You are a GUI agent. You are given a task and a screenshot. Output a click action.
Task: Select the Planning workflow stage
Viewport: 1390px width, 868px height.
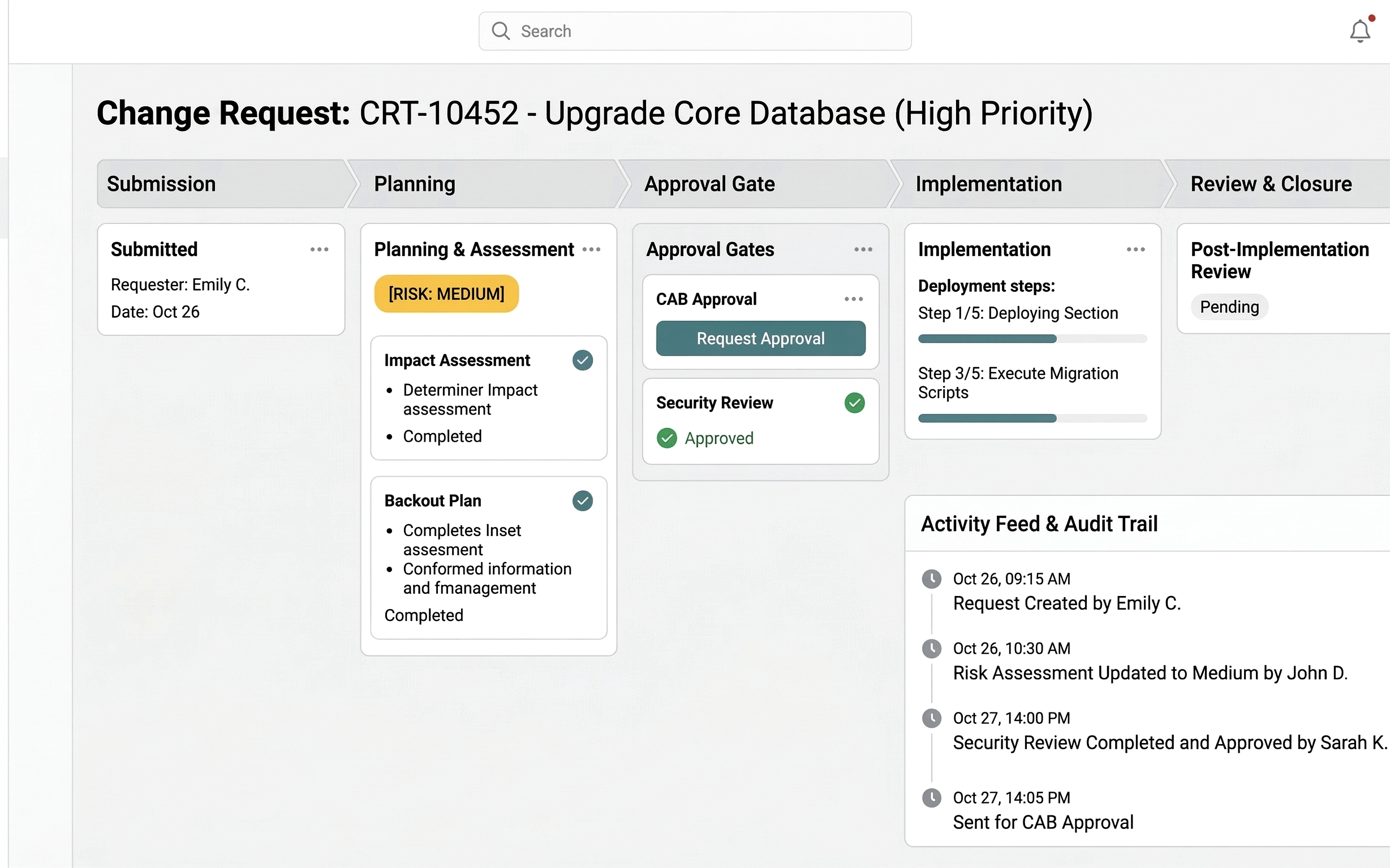click(x=415, y=184)
